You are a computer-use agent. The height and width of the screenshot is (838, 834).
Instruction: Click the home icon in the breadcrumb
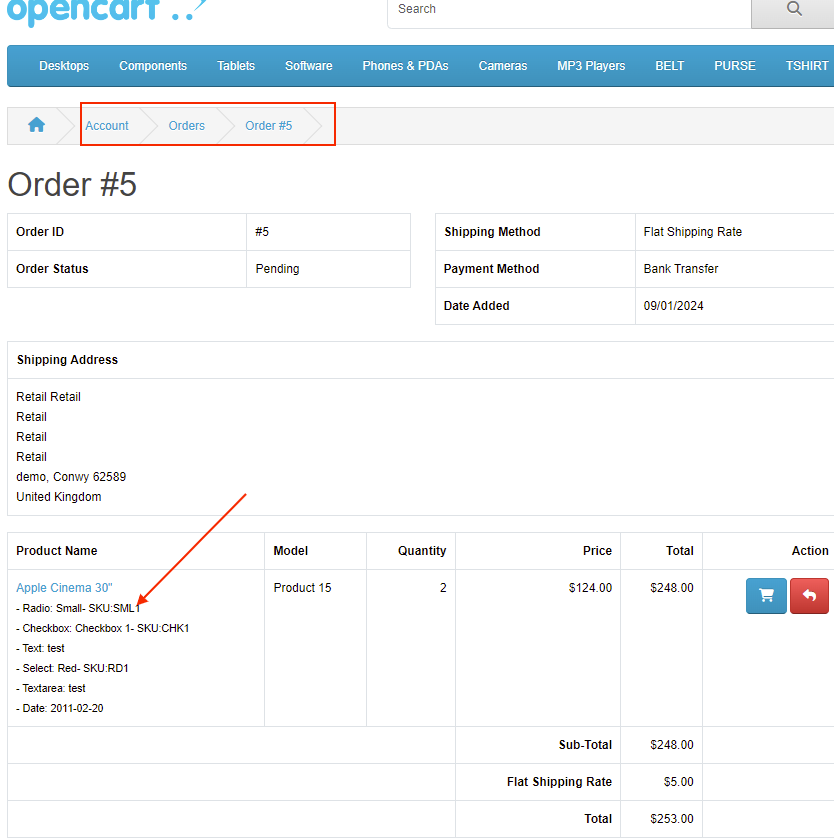click(36, 125)
